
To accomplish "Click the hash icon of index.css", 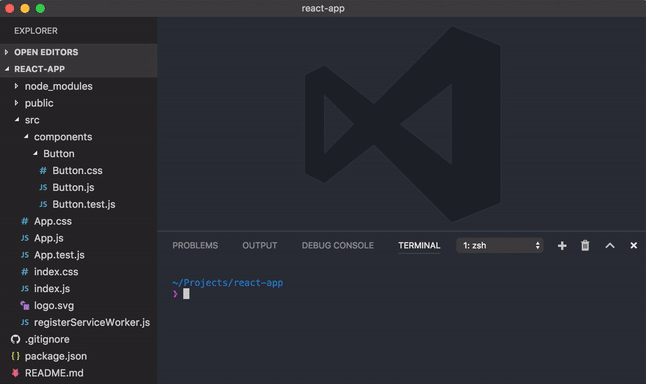I will pyautogui.click(x=25, y=272).
